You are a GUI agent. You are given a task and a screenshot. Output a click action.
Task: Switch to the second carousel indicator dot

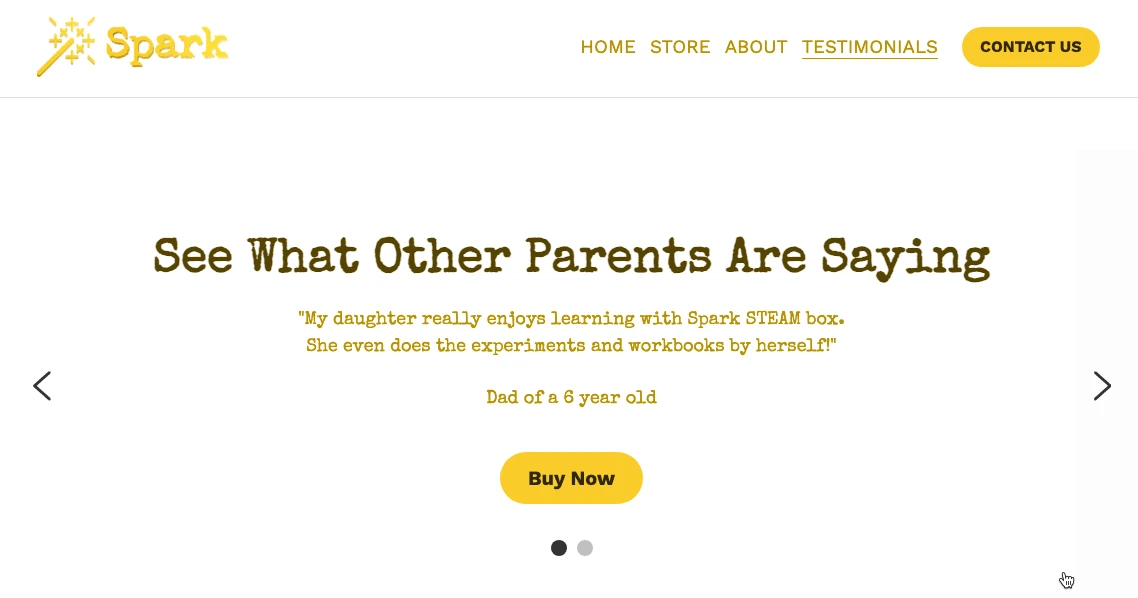coord(585,548)
